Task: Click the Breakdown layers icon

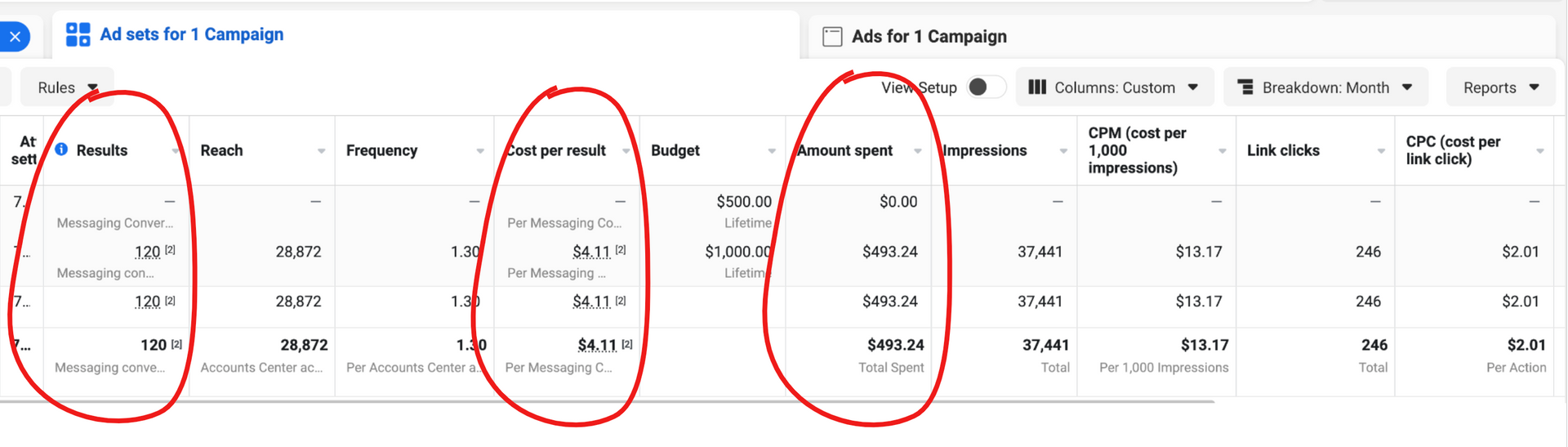Action: (1245, 87)
